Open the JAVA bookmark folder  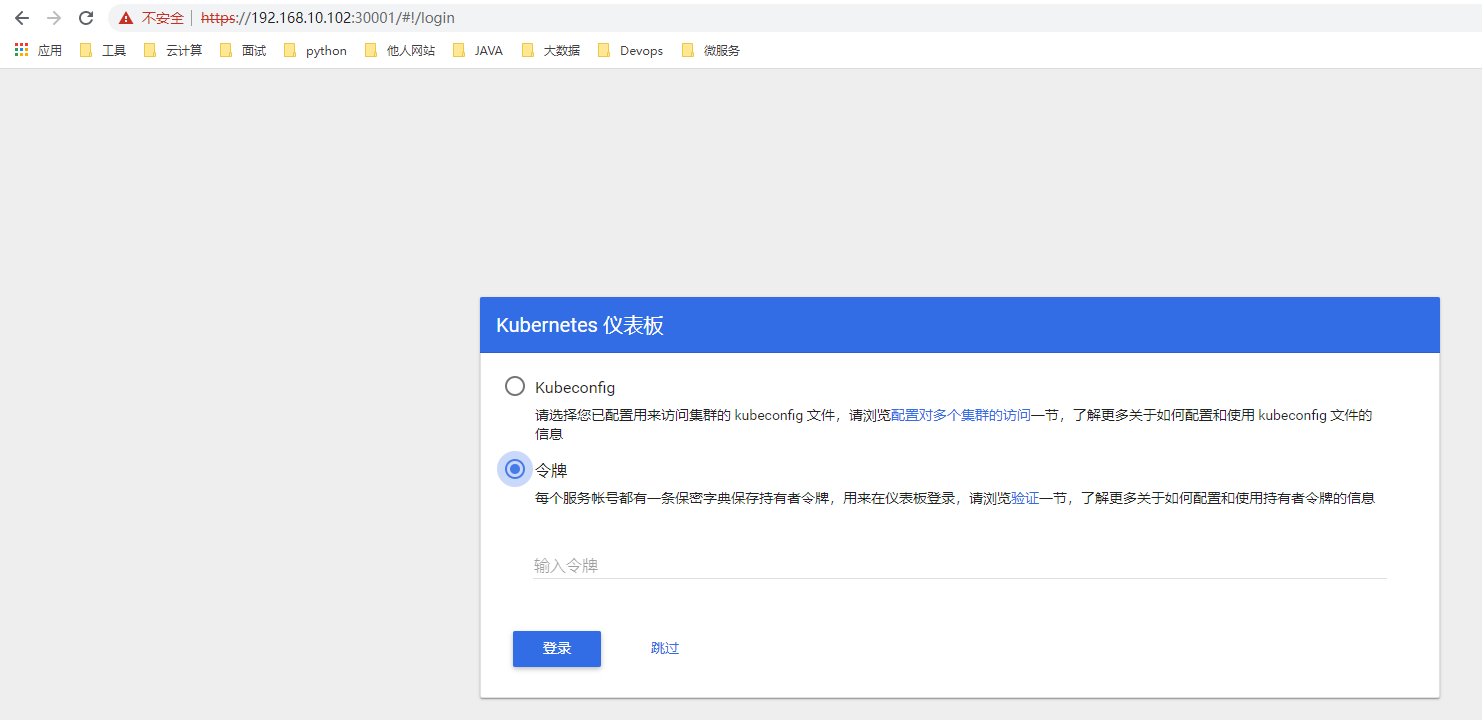[x=478, y=50]
